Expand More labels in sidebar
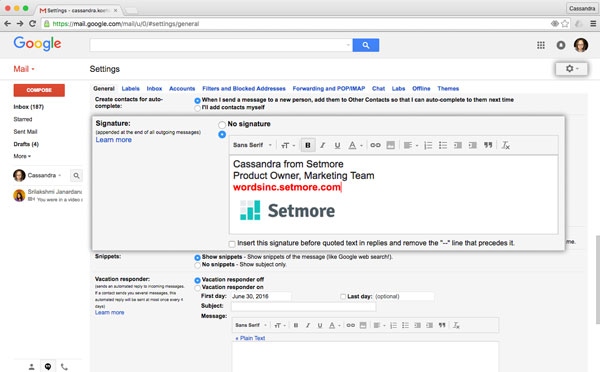The image size is (600, 372). click(x=22, y=156)
